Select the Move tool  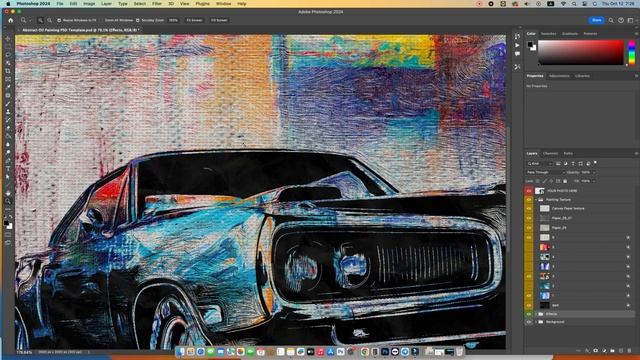point(8,39)
